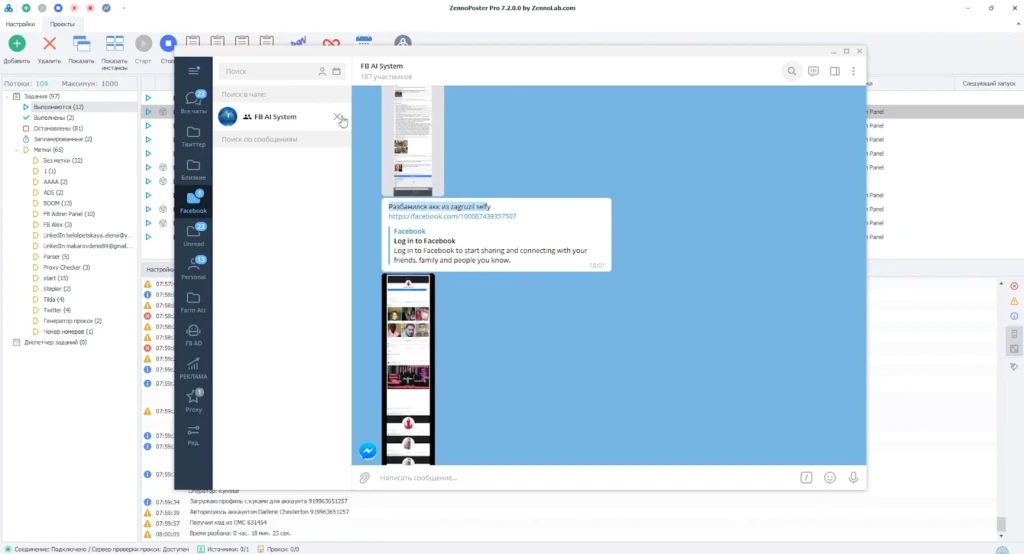Click the tag icon in log panel
This screenshot has height=554, width=1024.
pos(1014,367)
